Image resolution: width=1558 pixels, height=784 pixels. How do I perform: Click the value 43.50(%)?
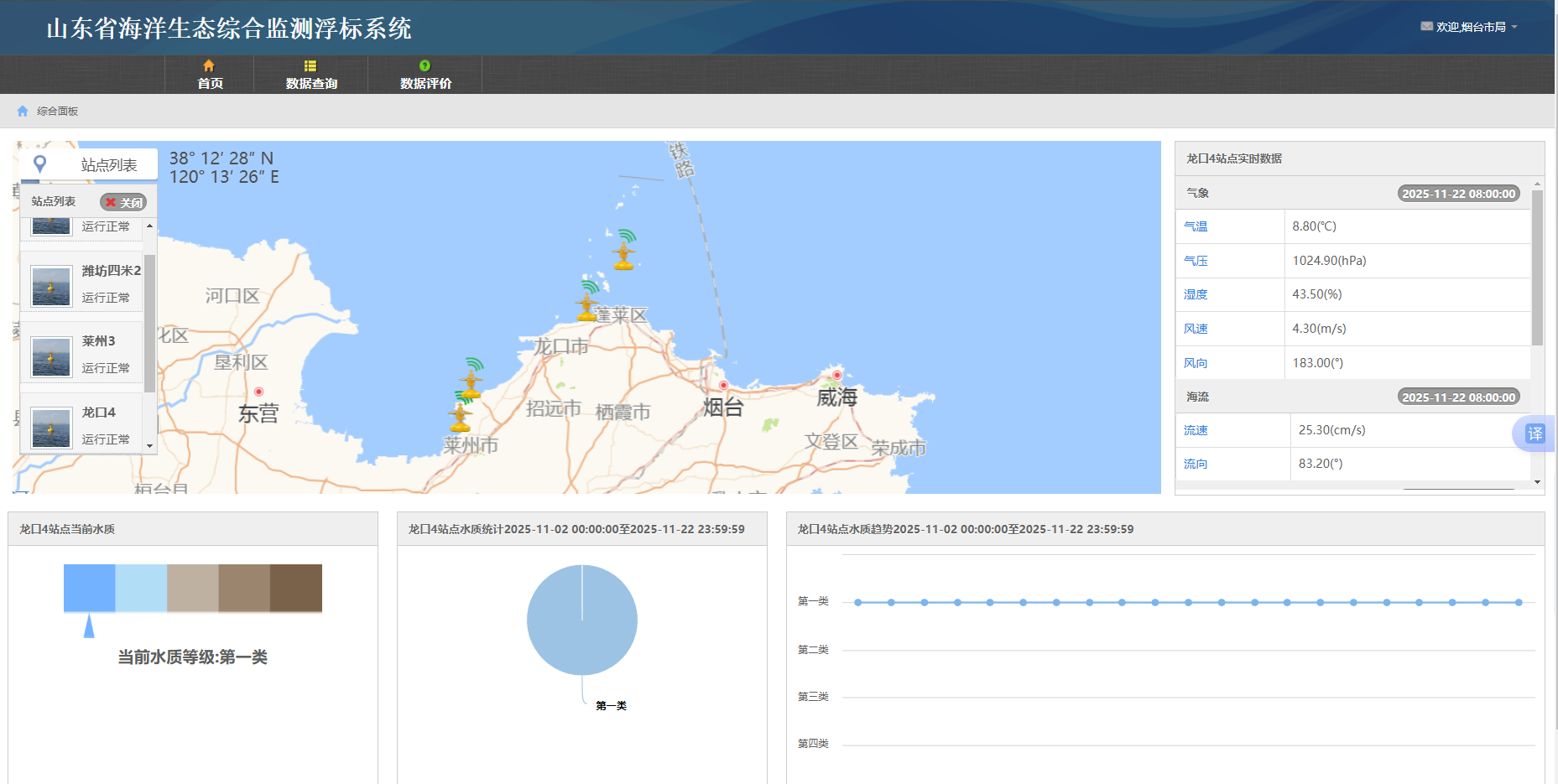(1317, 294)
